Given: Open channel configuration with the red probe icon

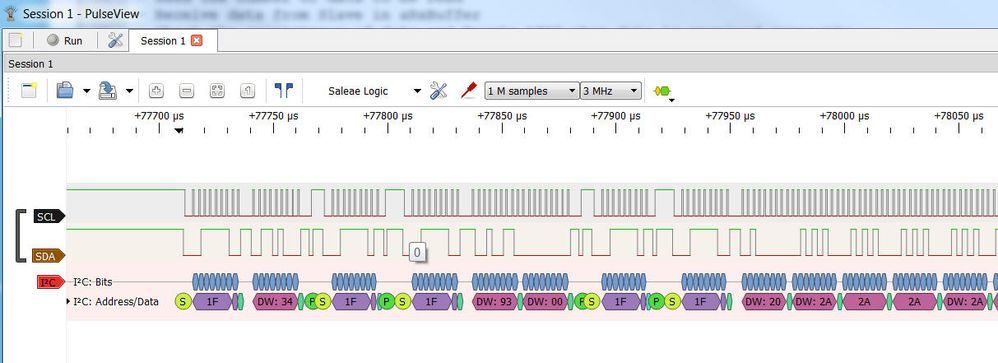Looking at the screenshot, I should [468, 90].
